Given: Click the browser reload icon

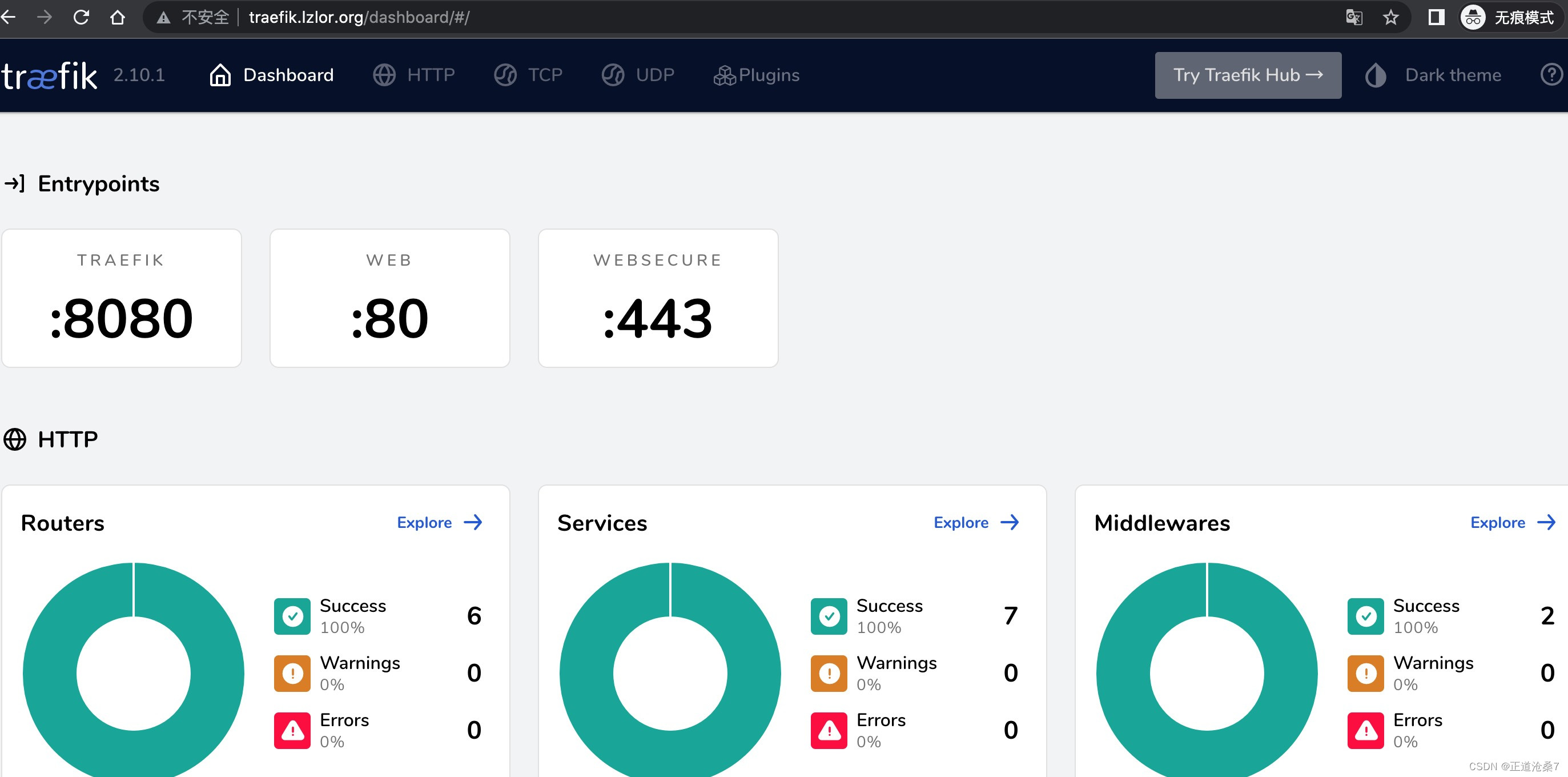Looking at the screenshot, I should tap(81, 17).
